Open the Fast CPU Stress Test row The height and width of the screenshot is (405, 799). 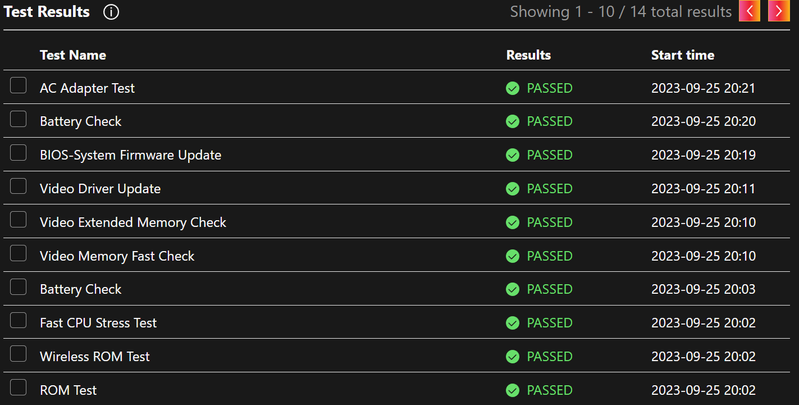tap(396, 323)
